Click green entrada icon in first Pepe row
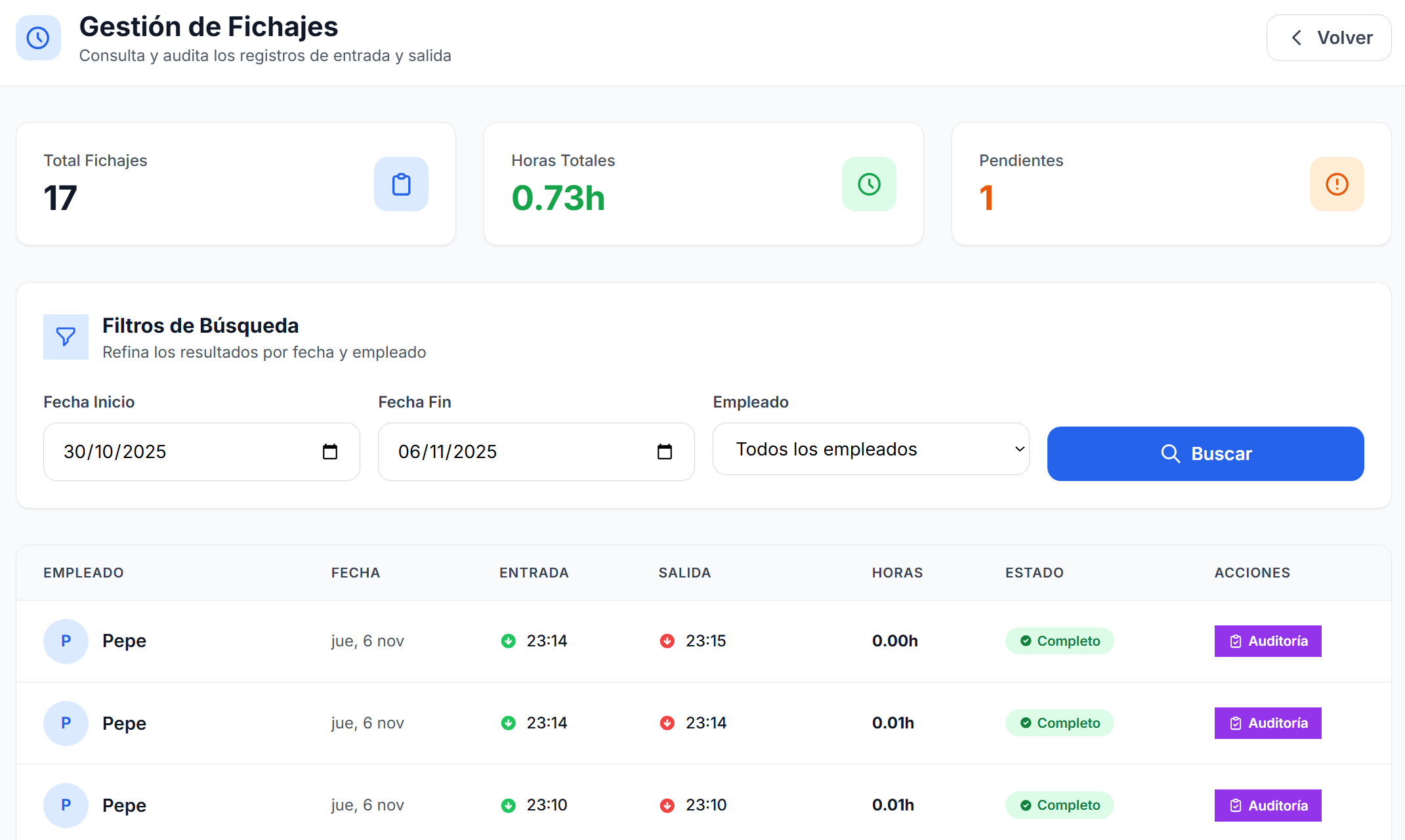This screenshot has height=840, width=1405. pyautogui.click(x=509, y=641)
